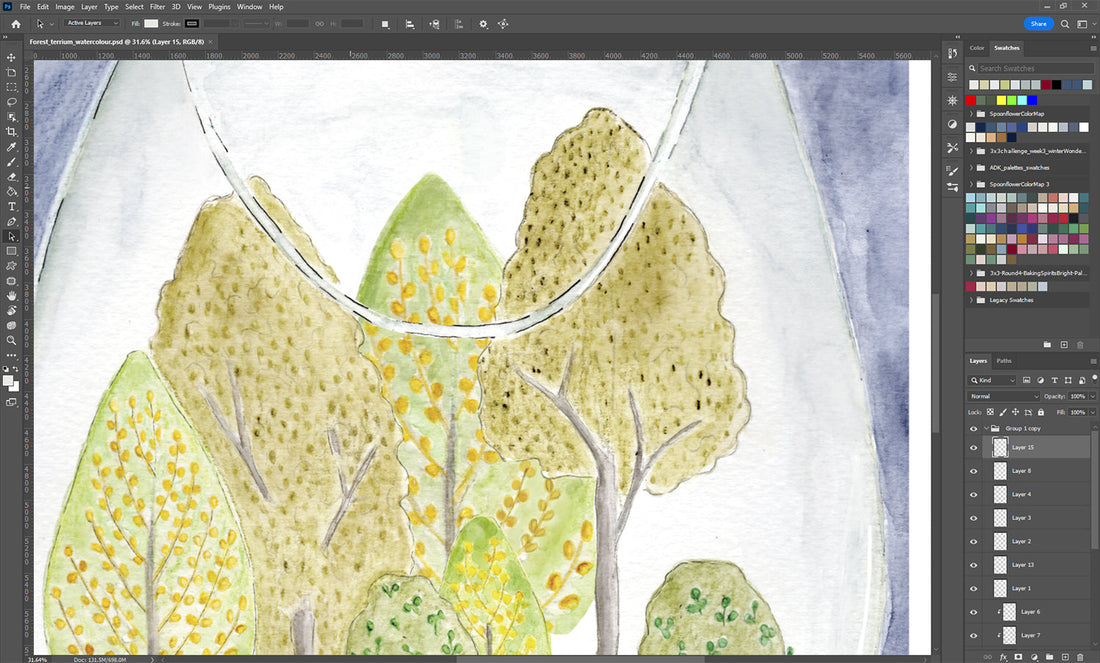The width and height of the screenshot is (1100, 663).
Task: Hide the Group 1 copy folder
Action: (973, 428)
